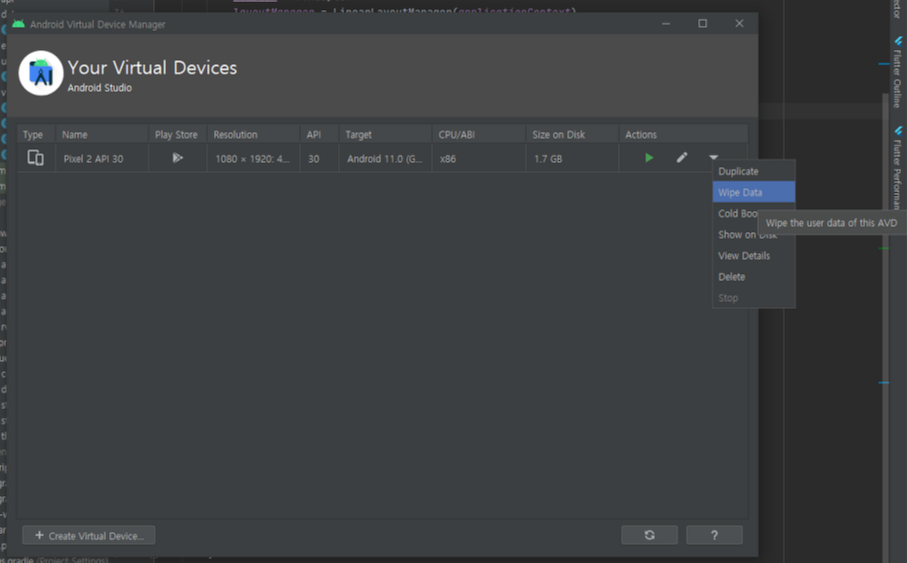The image size is (907, 563).
Task: Select Wipe Data menu entry
Action: (754, 192)
